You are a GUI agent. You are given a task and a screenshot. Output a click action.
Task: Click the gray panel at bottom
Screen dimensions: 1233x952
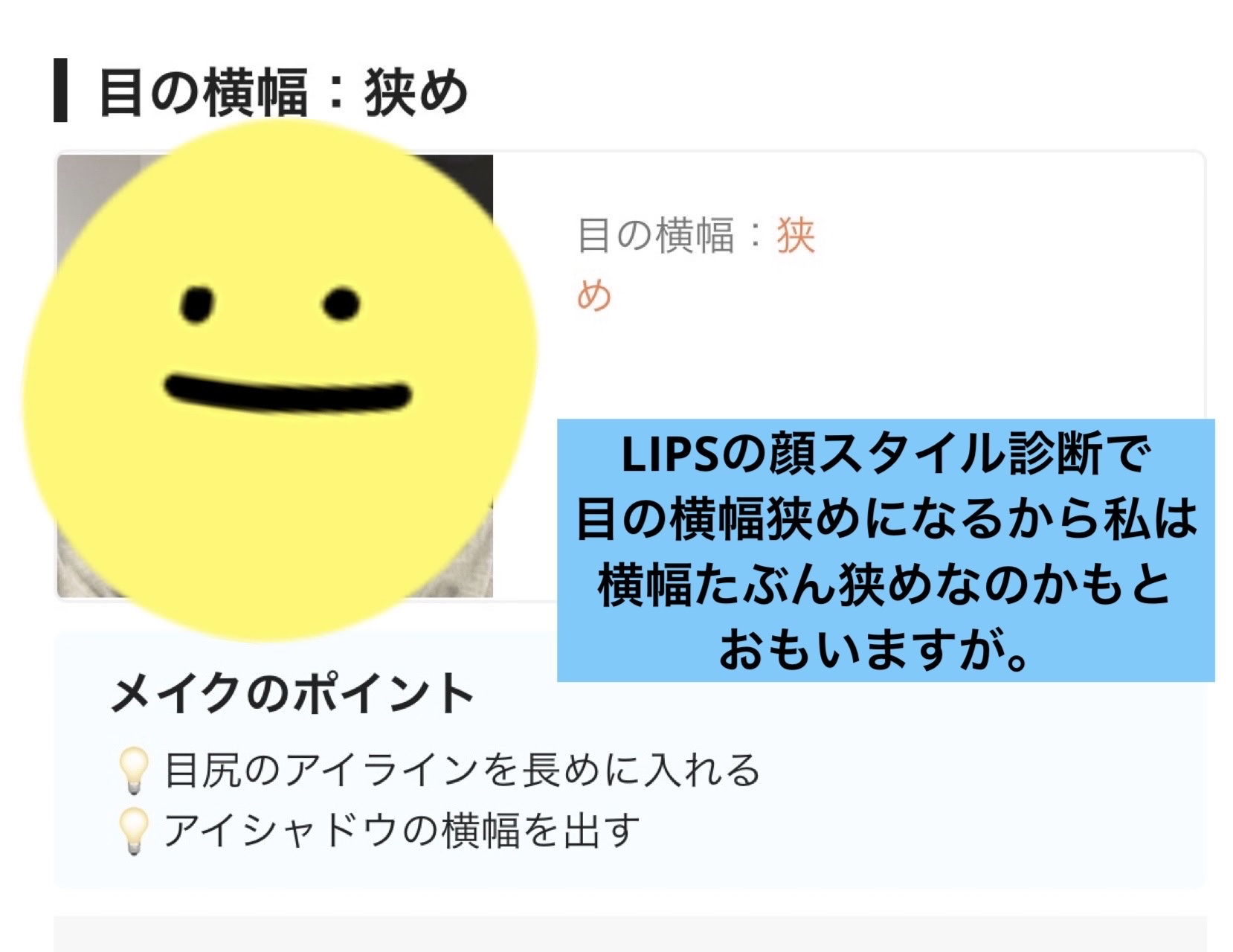coord(630,934)
